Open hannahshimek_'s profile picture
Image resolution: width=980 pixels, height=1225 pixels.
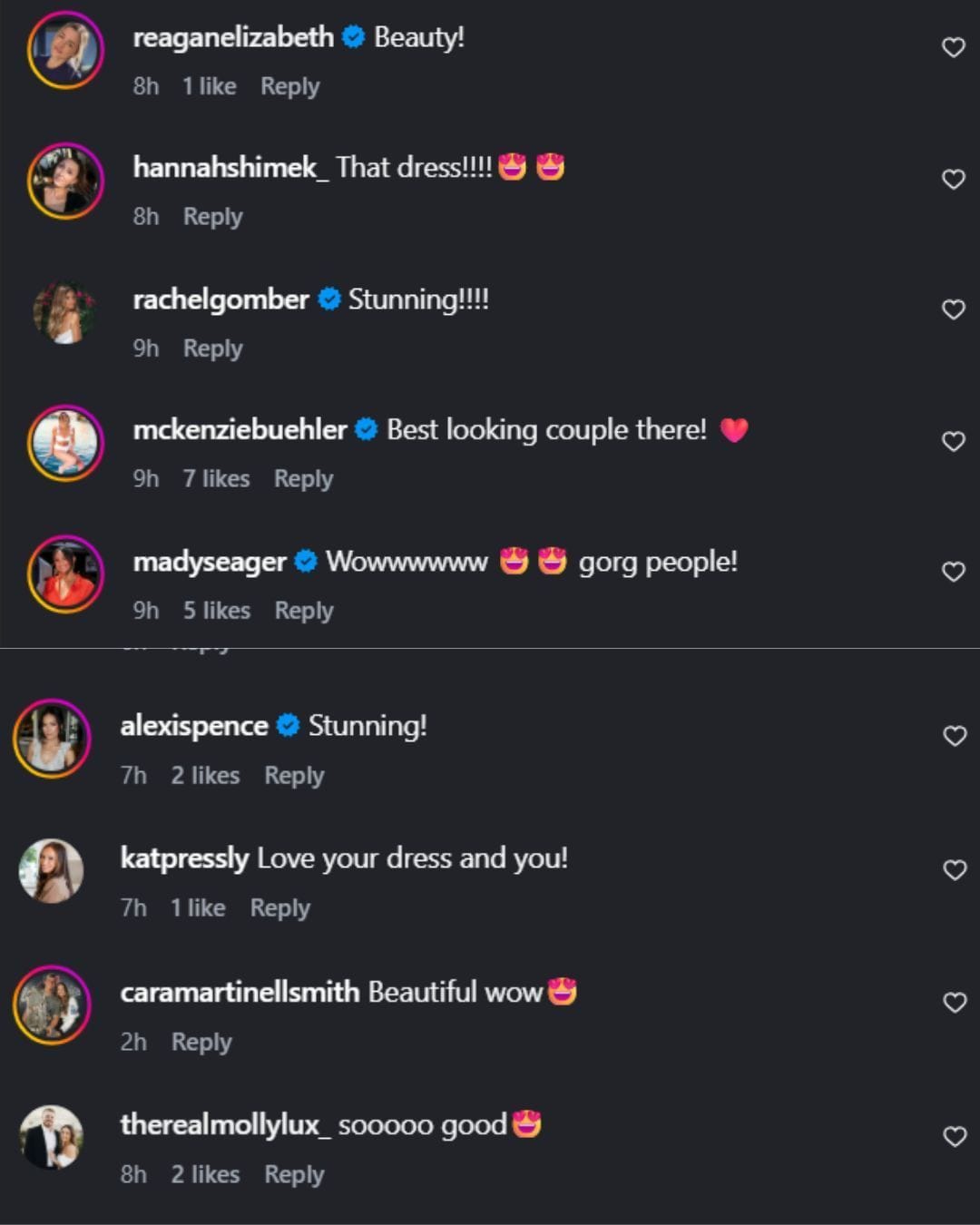tap(65, 181)
